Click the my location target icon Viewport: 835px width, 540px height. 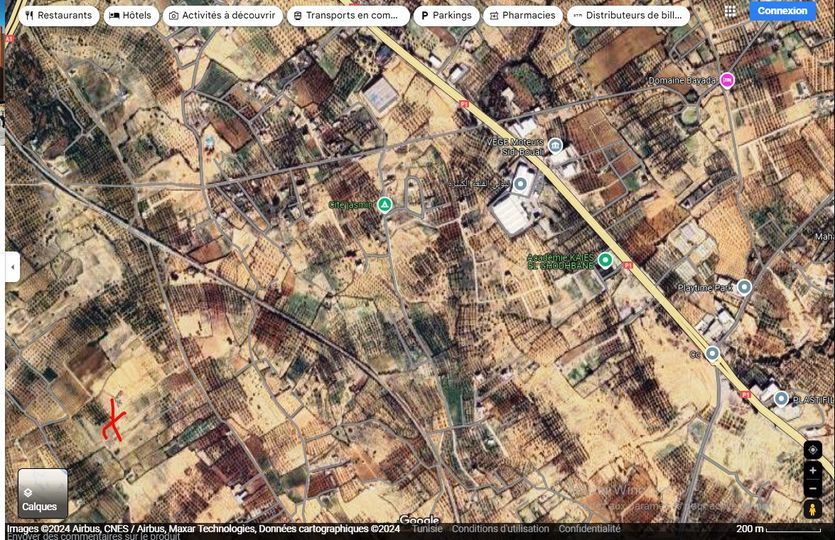pos(812,450)
